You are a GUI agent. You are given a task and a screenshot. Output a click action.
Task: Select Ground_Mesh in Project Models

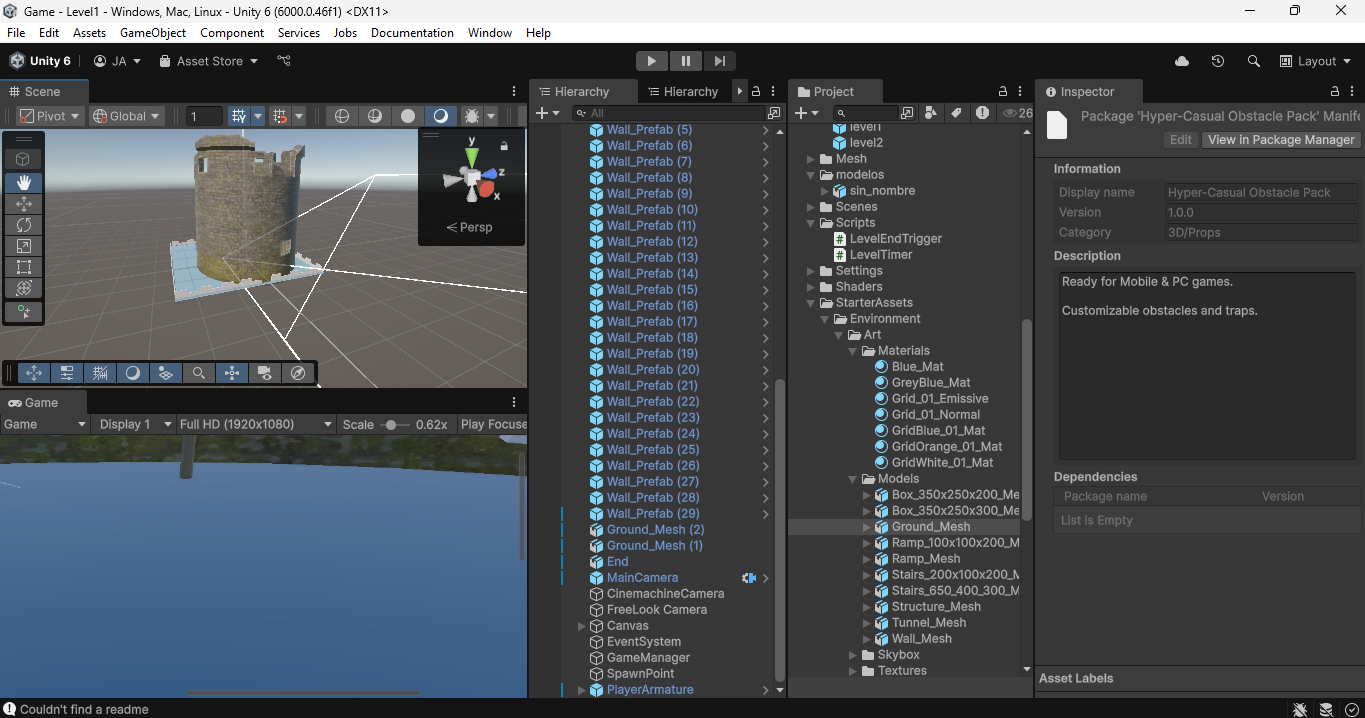point(930,527)
